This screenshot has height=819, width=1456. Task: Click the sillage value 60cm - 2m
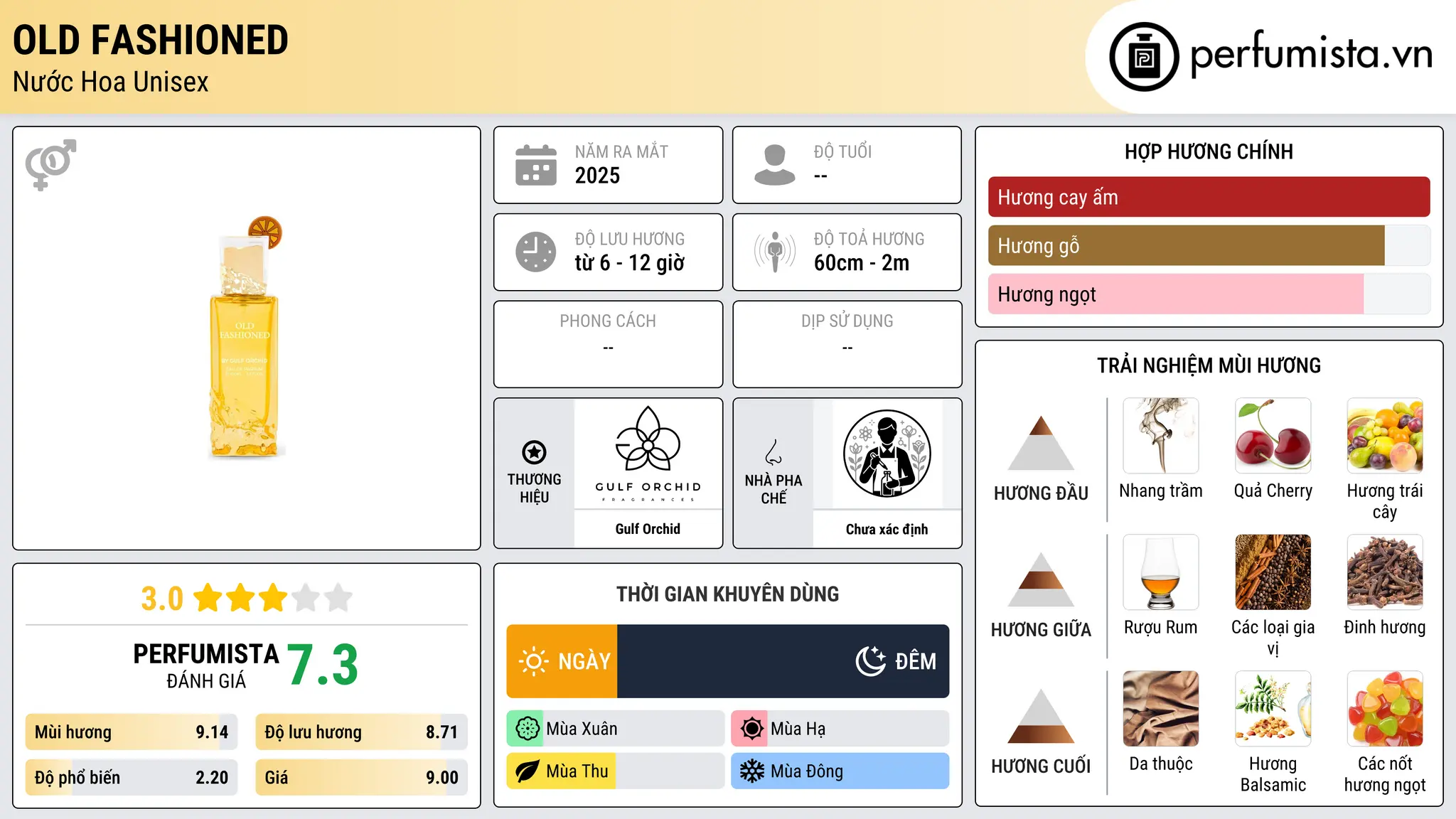pyautogui.click(x=862, y=263)
